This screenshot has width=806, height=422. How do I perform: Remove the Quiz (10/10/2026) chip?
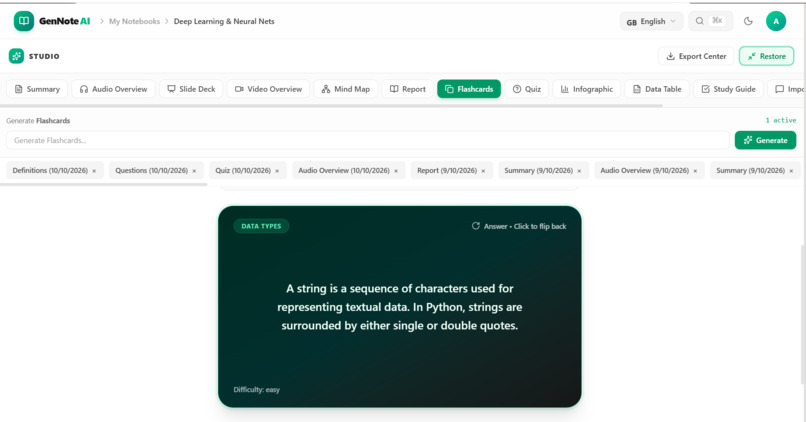pyautogui.click(x=277, y=171)
